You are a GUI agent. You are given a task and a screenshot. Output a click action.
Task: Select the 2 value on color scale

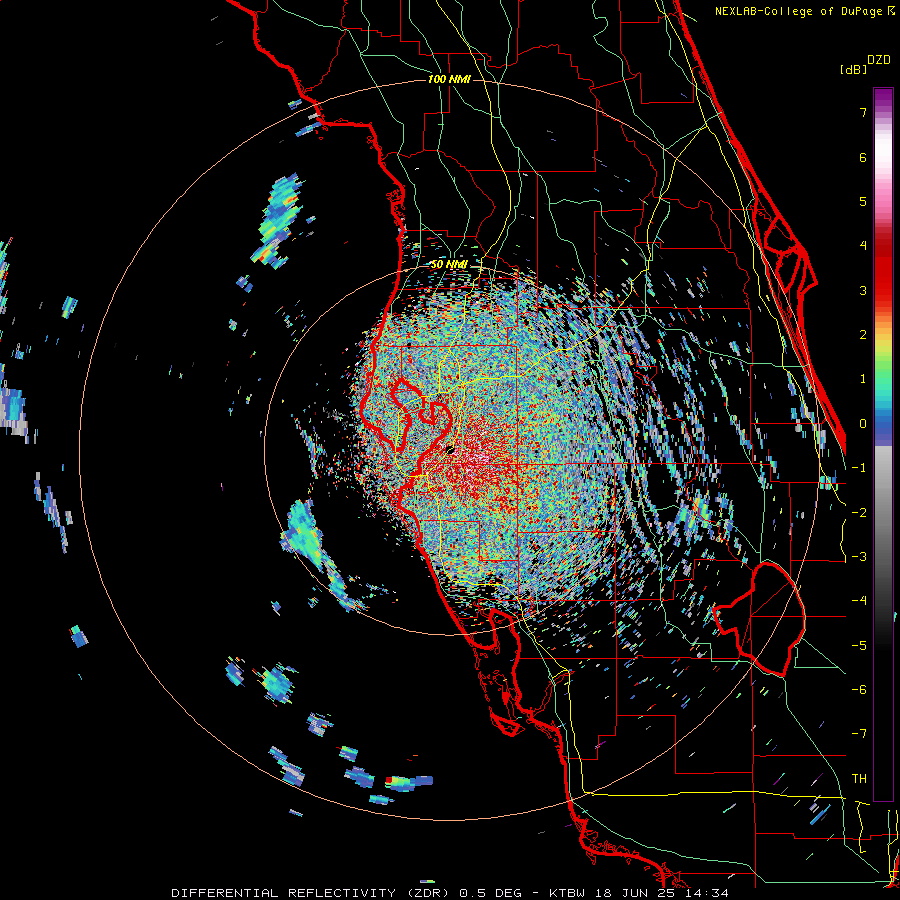(x=863, y=335)
